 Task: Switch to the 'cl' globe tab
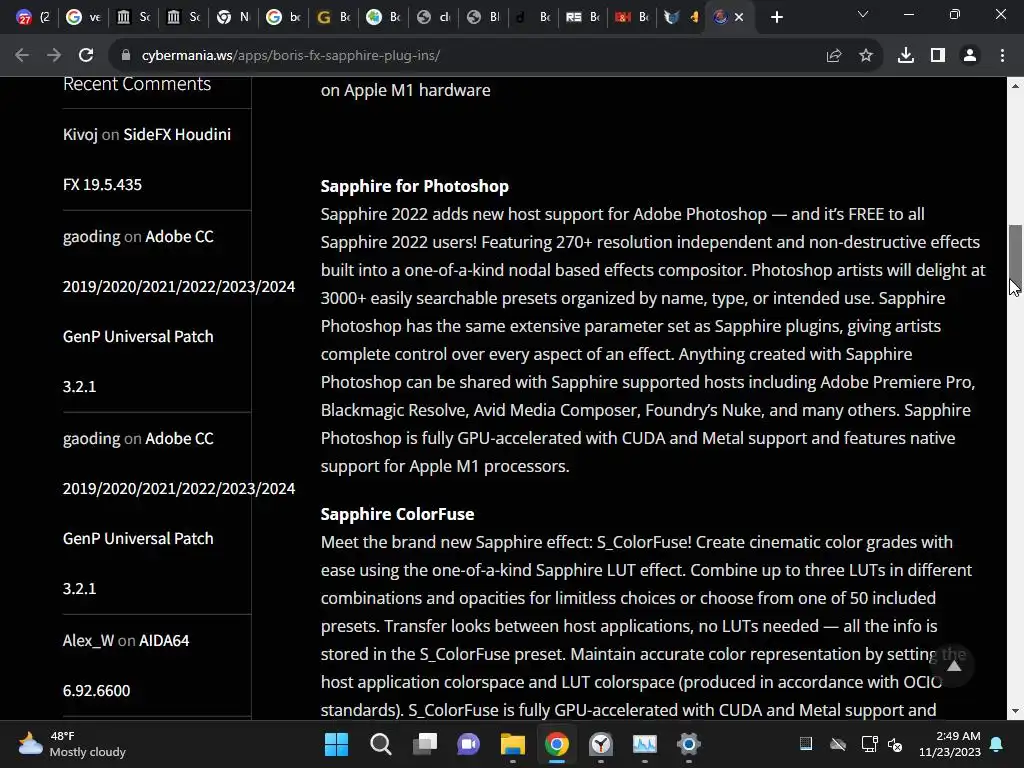pyautogui.click(x=434, y=18)
